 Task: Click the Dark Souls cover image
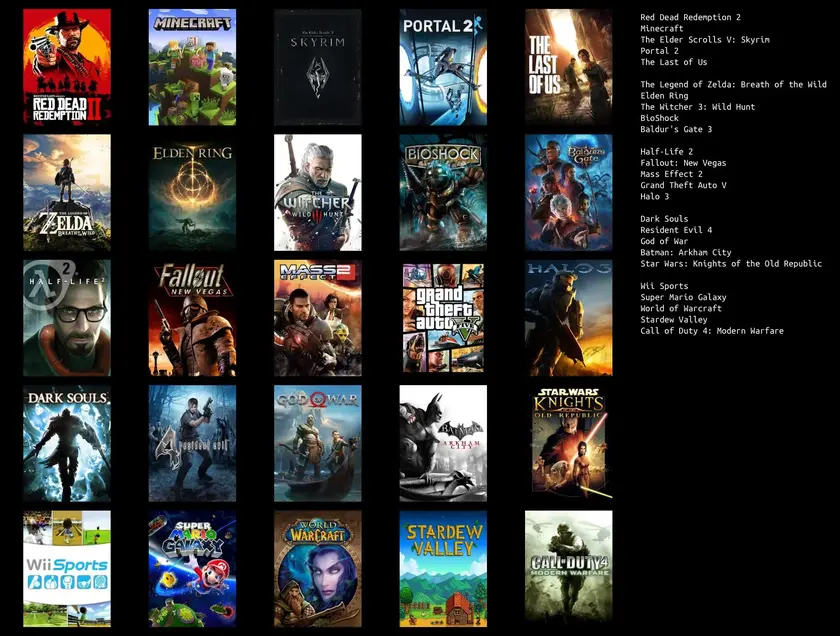click(x=67, y=443)
